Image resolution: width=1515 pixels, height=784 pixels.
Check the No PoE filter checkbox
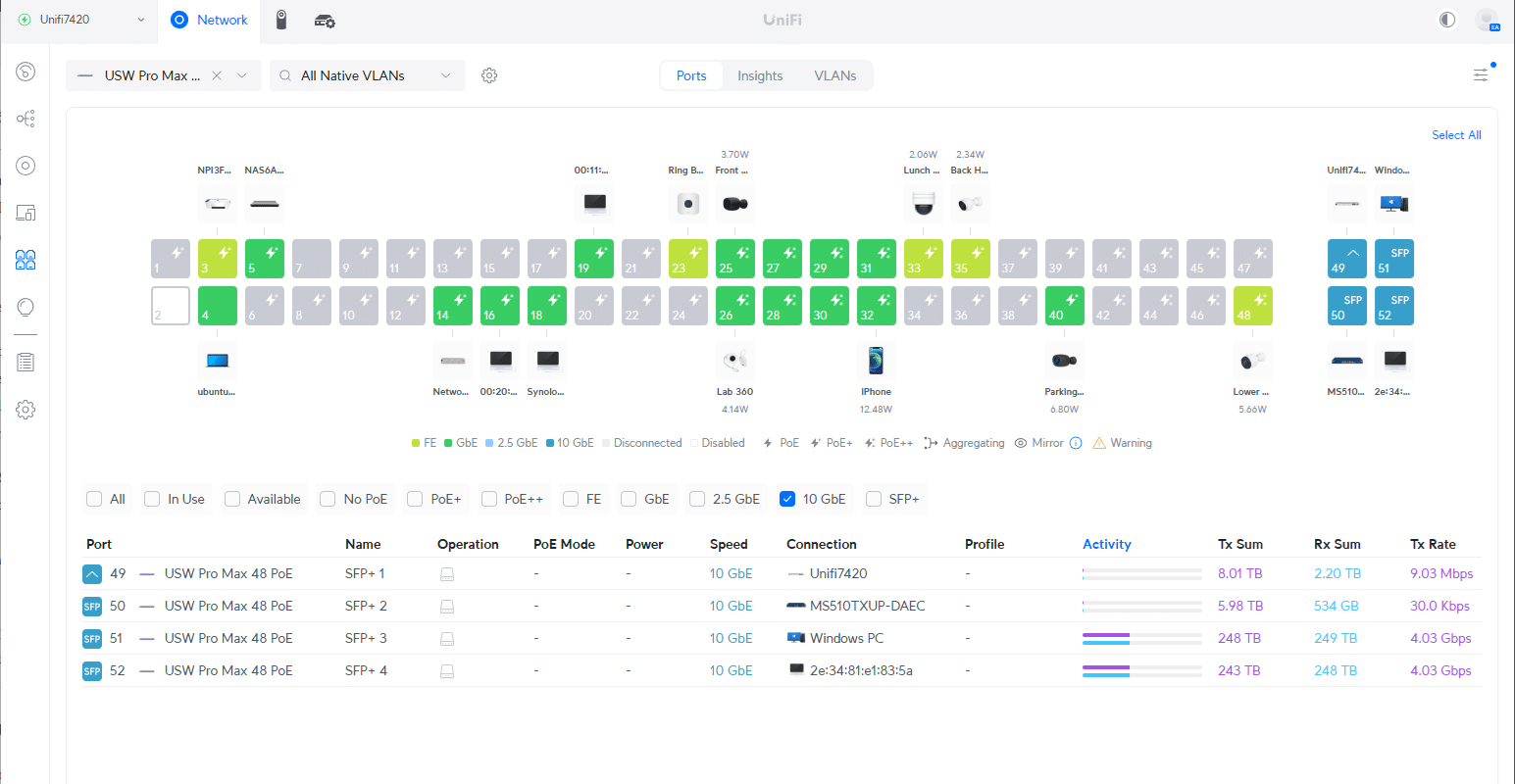[x=328, y=499]
